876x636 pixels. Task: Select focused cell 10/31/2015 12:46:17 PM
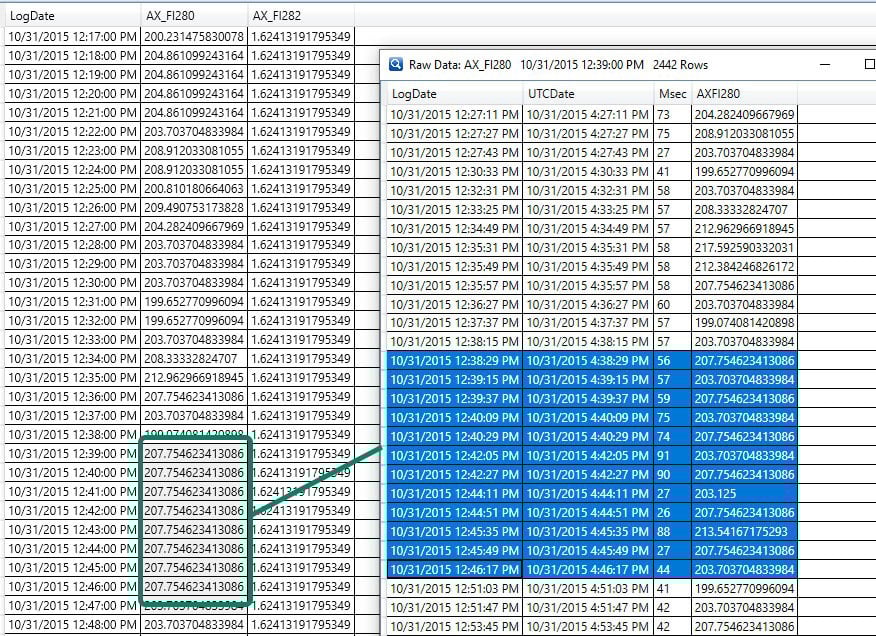pyautogui.click(x=454, y=570)
